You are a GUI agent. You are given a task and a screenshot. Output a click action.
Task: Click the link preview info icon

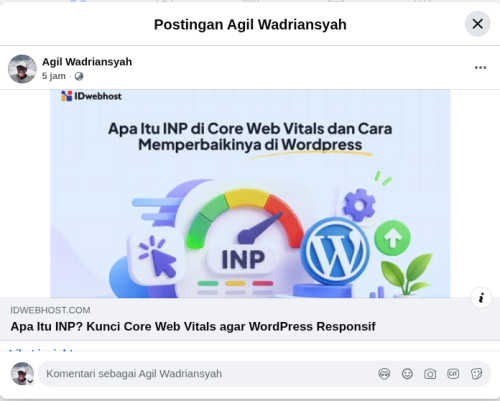coord(481,298)
